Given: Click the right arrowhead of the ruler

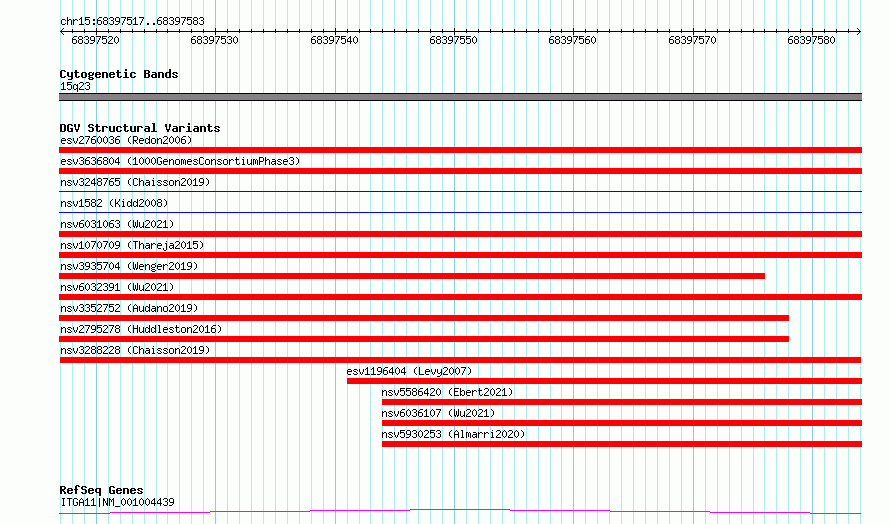Looking at the screenshot, I should [x=859, y=32].
